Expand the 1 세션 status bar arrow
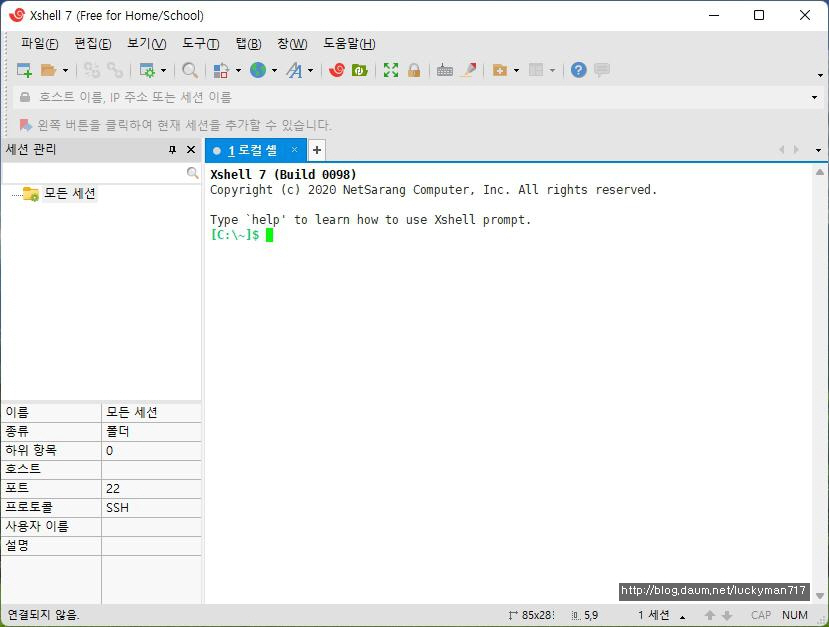 (x=683, y=616)
